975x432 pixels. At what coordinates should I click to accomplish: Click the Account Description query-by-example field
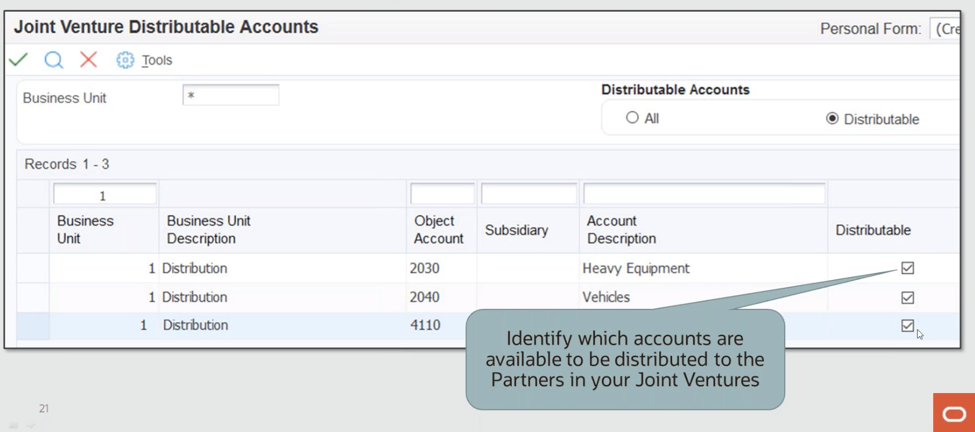704,195
